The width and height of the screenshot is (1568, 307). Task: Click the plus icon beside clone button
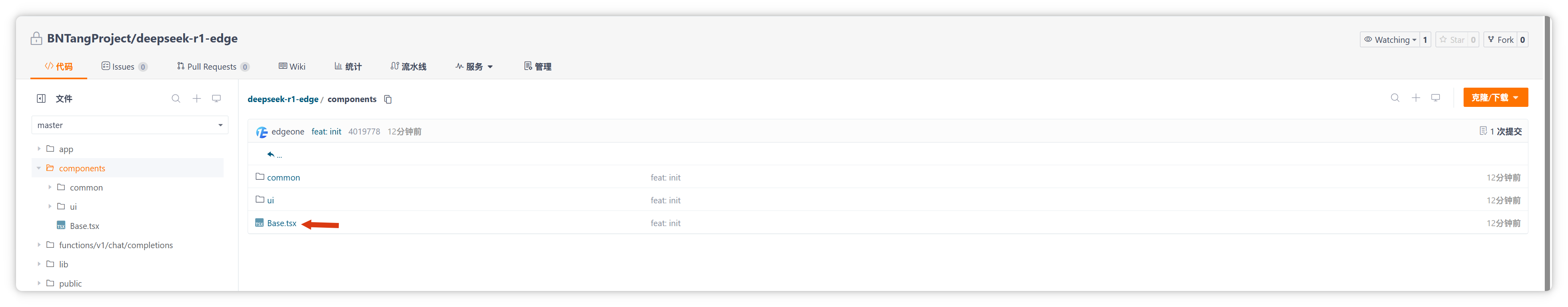click(x=1416, y=98)
